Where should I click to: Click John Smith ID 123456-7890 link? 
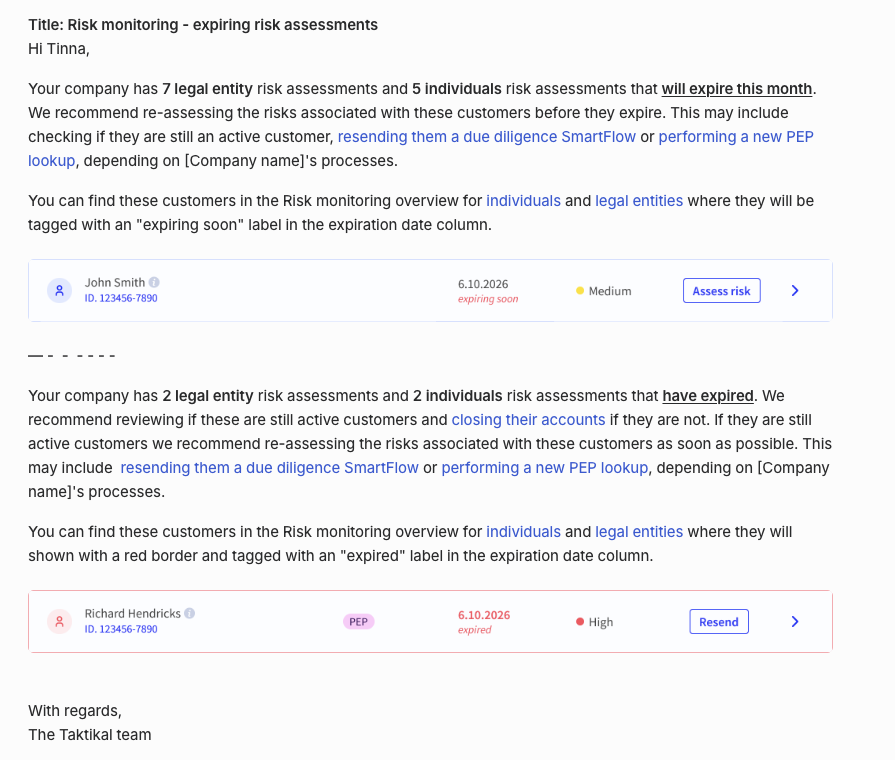click(x=121, y=298)
